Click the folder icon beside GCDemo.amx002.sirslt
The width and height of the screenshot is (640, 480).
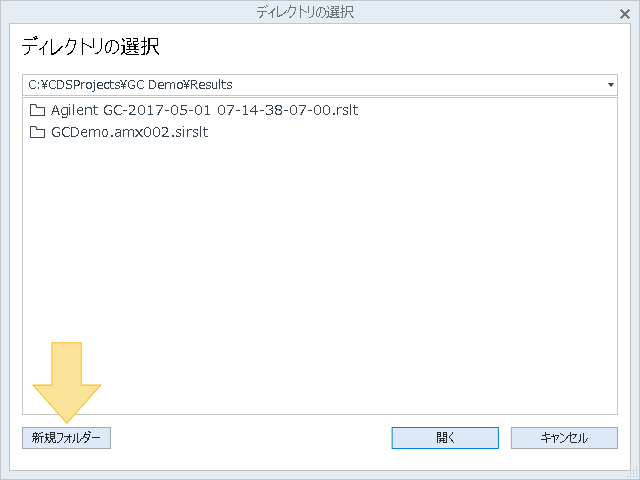pyautogui.click(x=37, y=132)
